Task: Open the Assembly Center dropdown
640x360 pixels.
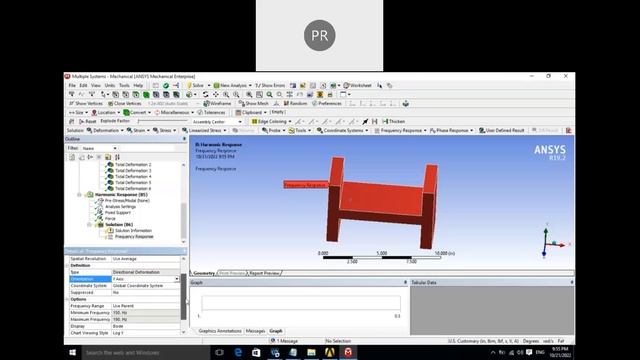Action: tap(217, 122)
